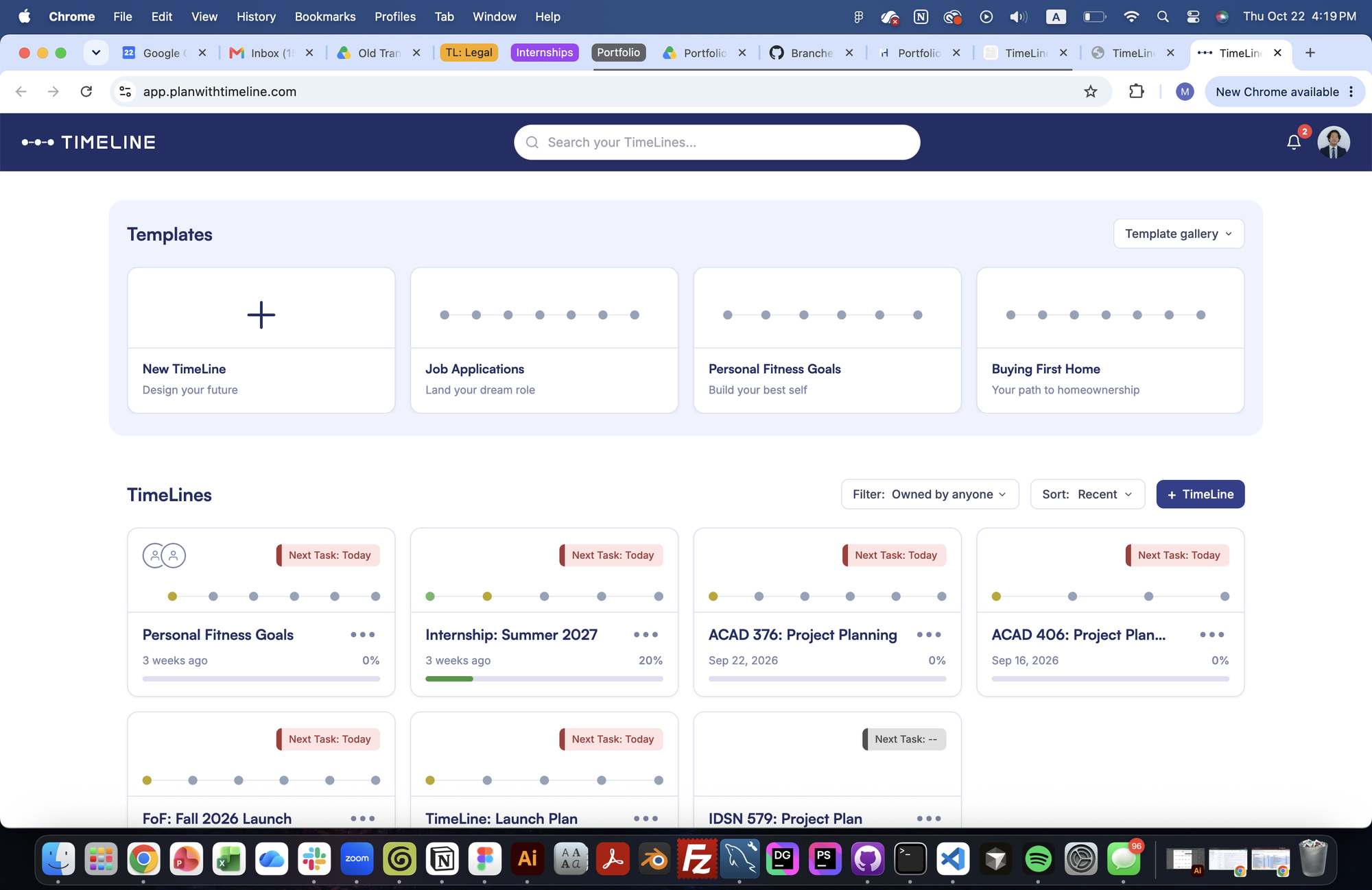Open the Job Applications template card

(x=544, y=340)
